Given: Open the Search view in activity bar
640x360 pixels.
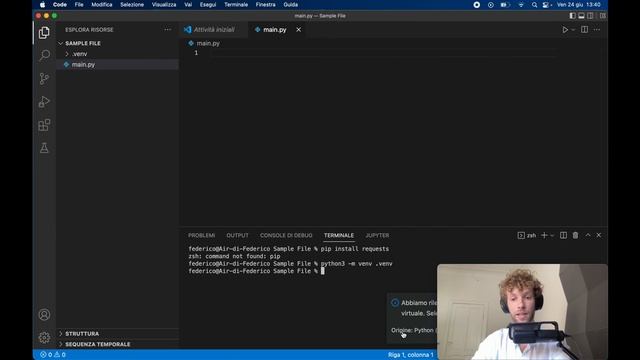Looking at the screenshot, I should (44, 55).
